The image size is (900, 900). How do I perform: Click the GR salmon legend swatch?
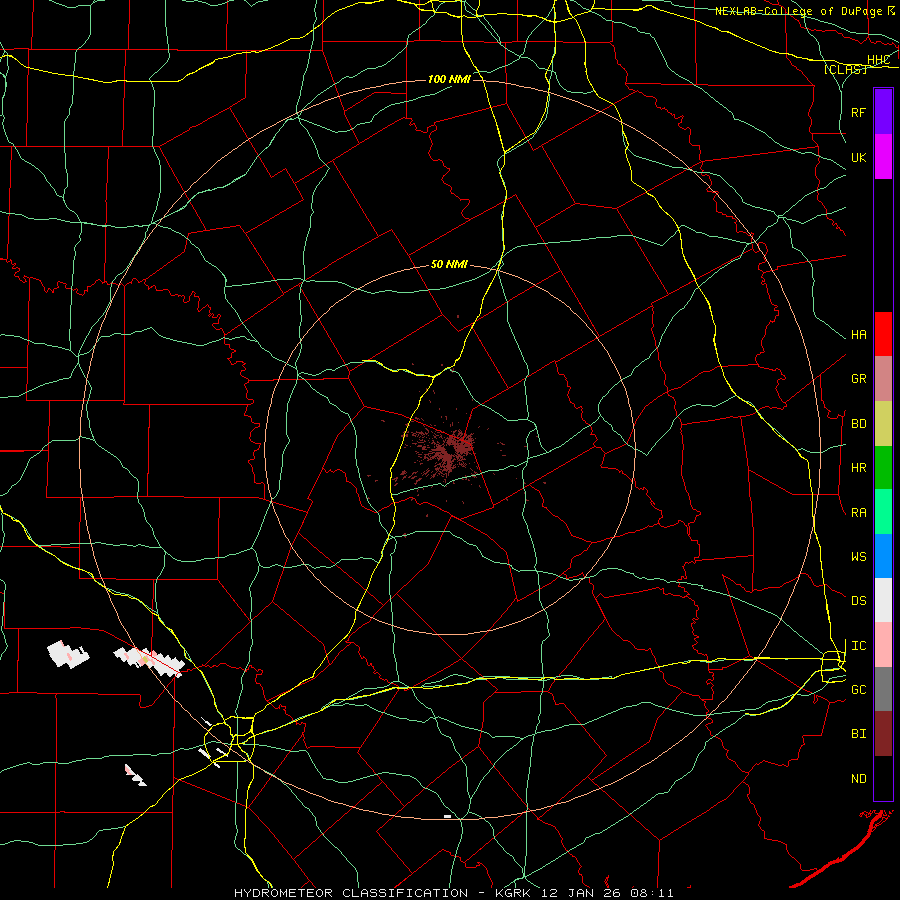883,379
